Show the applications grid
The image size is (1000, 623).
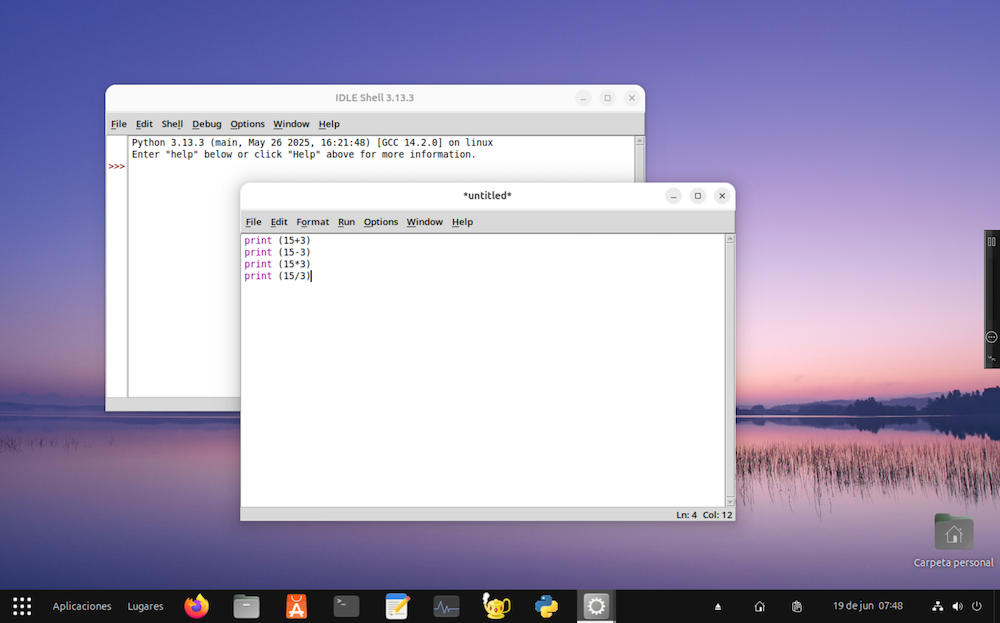click(22, 606)
